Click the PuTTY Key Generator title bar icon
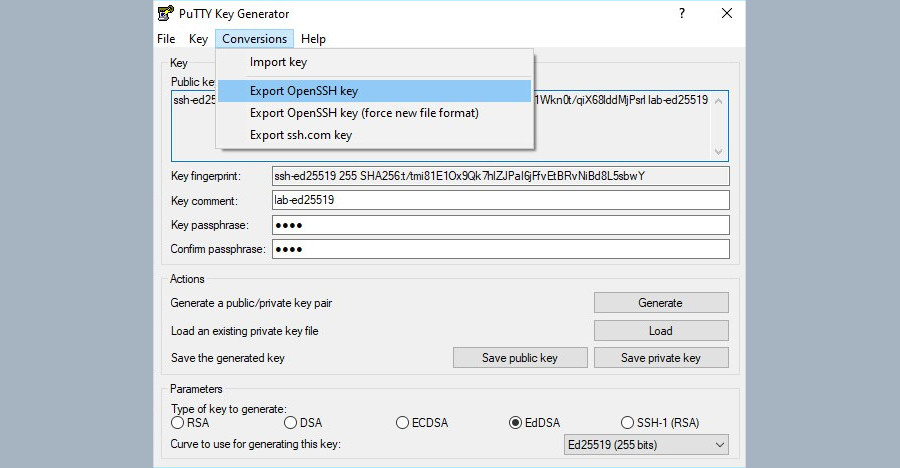The height and width of the screenshot is (468, 900). coord(165,13)
